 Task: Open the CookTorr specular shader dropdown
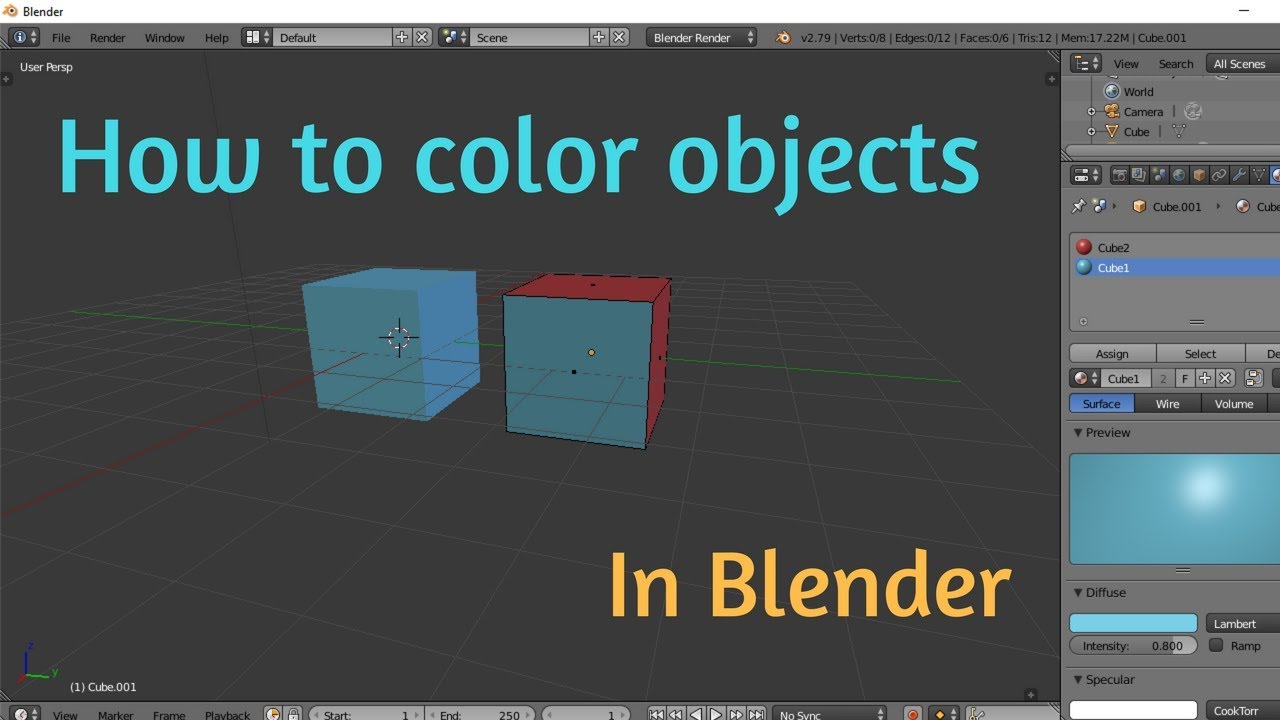(x=1243, y=710)
